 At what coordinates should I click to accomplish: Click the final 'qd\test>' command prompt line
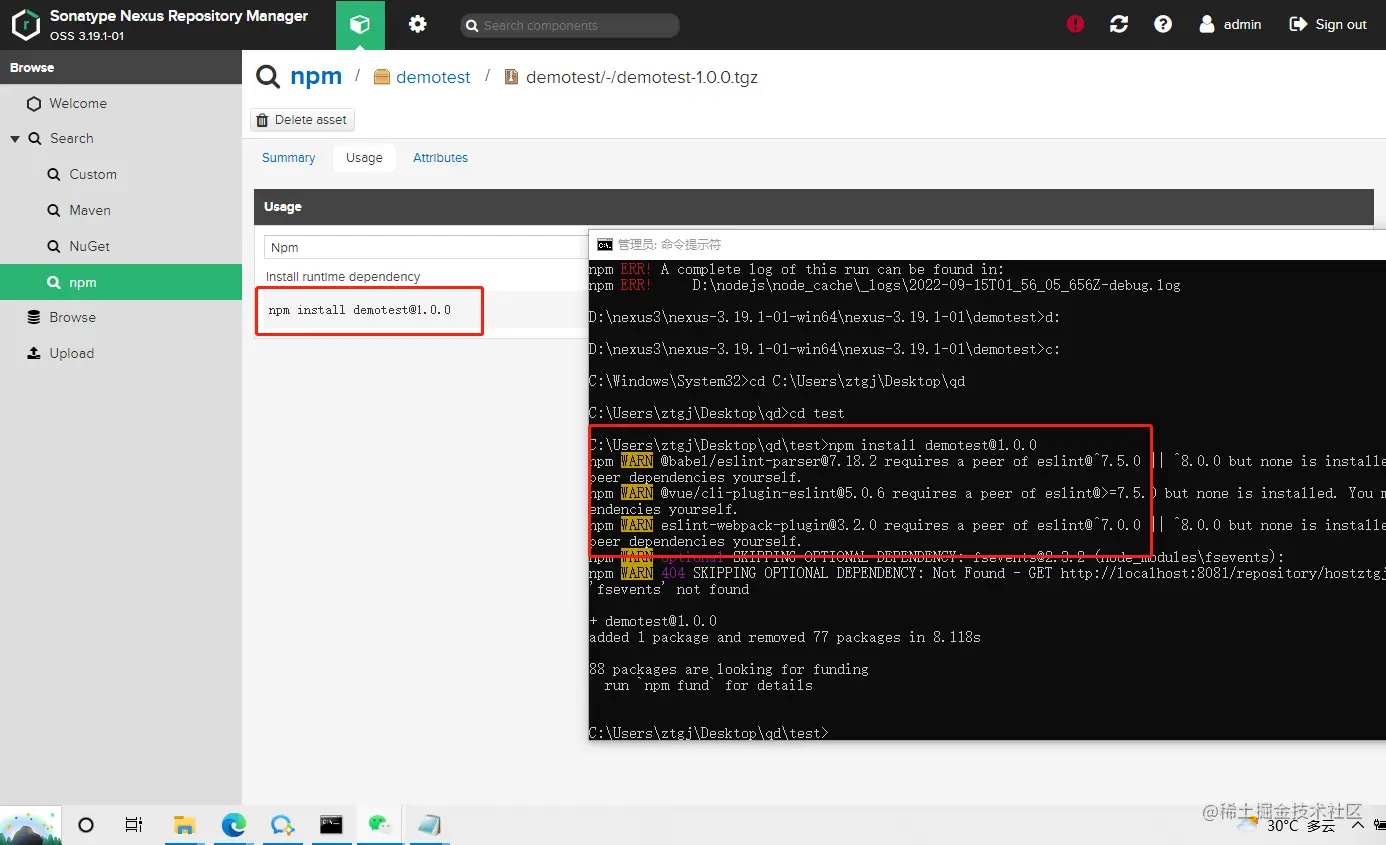(x=709, y=733)
